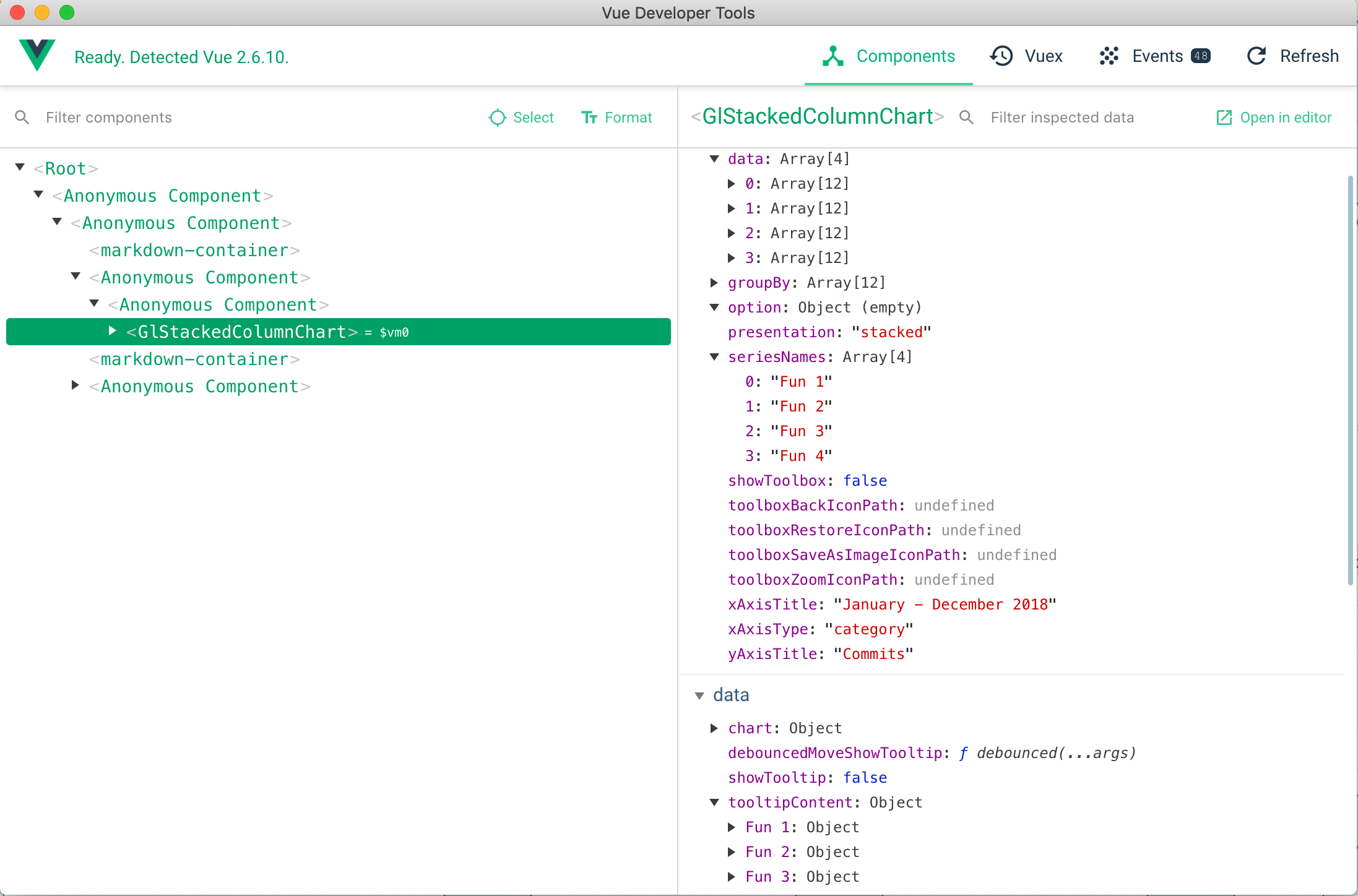Collapse the Root tree node
Screen dimensions: 1358x896
pyautogui.click(x=20, y=168)
